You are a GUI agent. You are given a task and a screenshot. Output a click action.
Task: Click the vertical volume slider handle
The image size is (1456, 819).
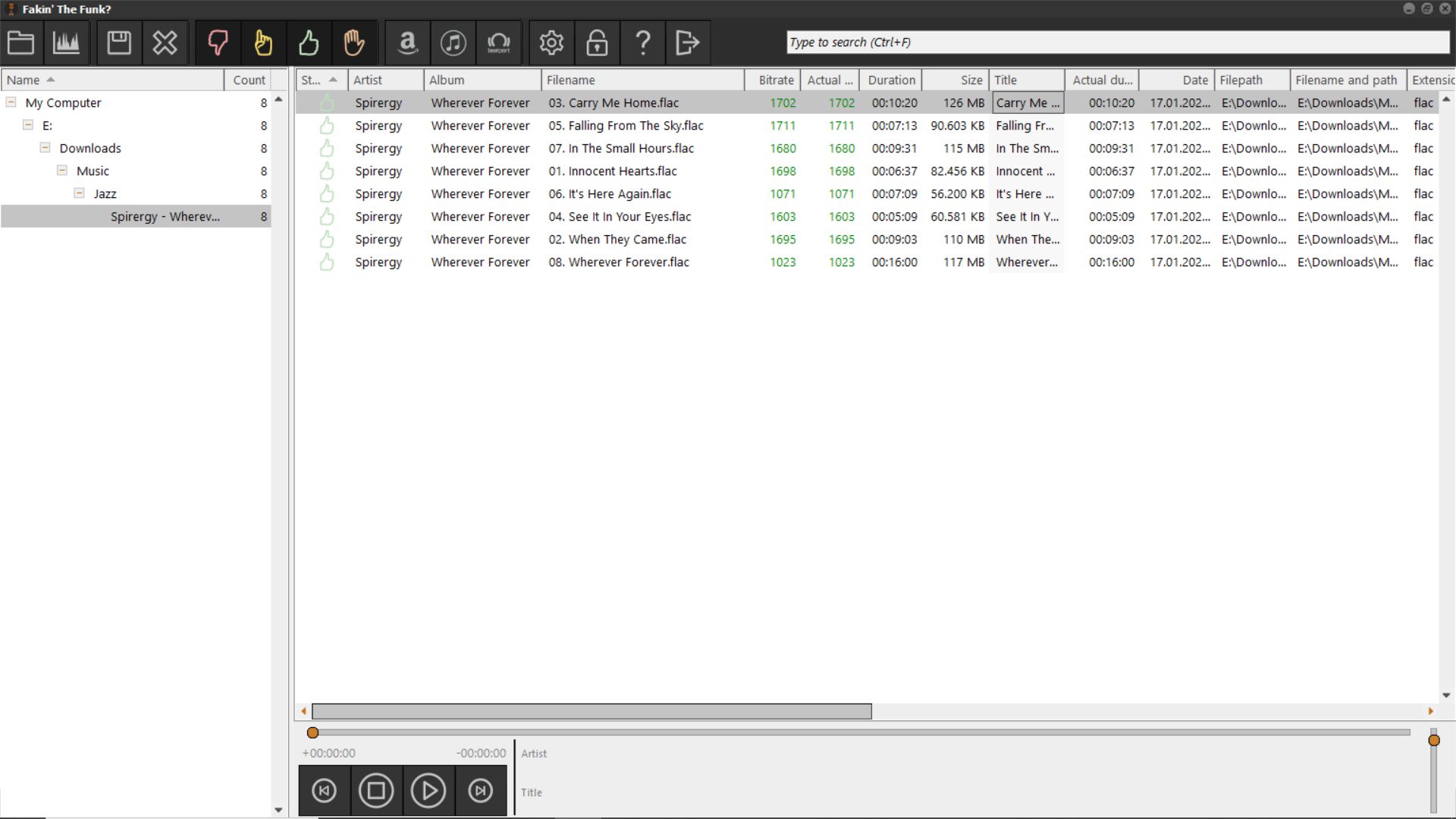pyautogui.click(x=1433, y=740)
